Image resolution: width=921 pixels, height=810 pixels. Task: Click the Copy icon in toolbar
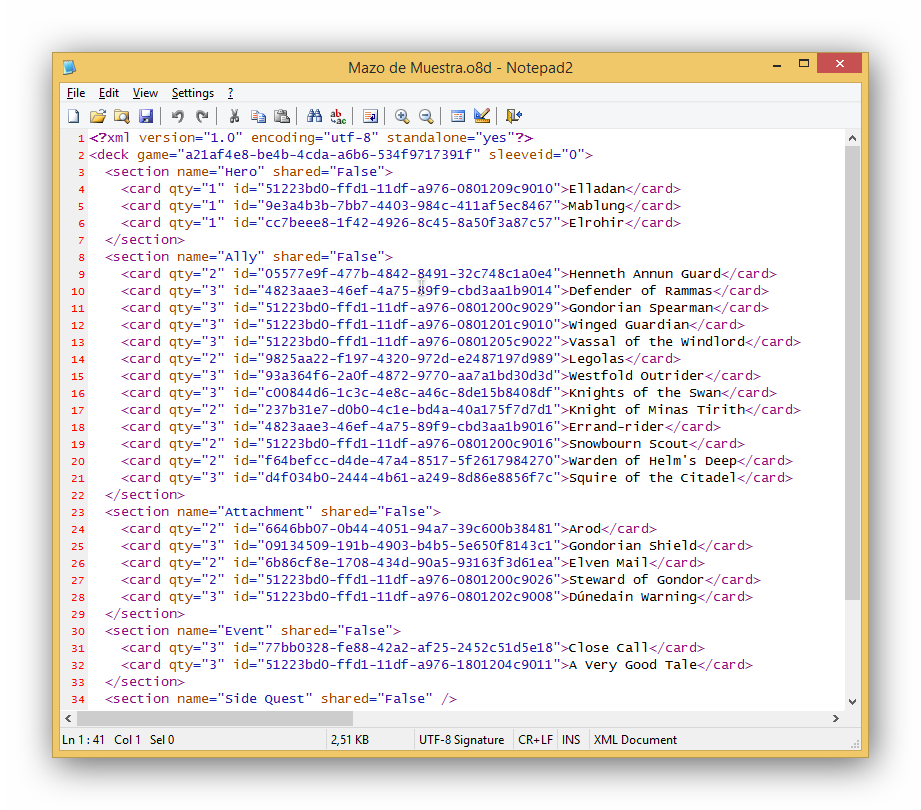(258, 116)
